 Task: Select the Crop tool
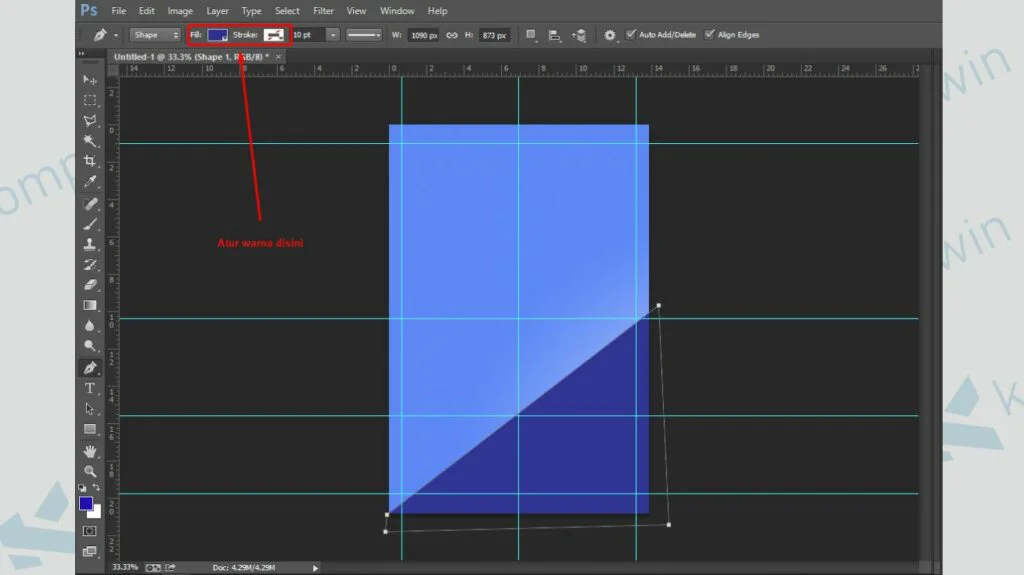(90, 161)
